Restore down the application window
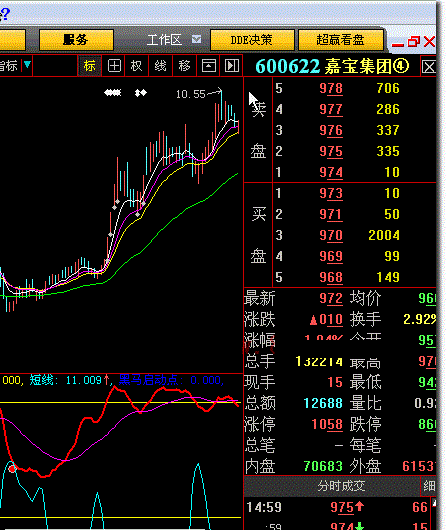The width and height of the screenshot is (446, 530). coord(414,42)
